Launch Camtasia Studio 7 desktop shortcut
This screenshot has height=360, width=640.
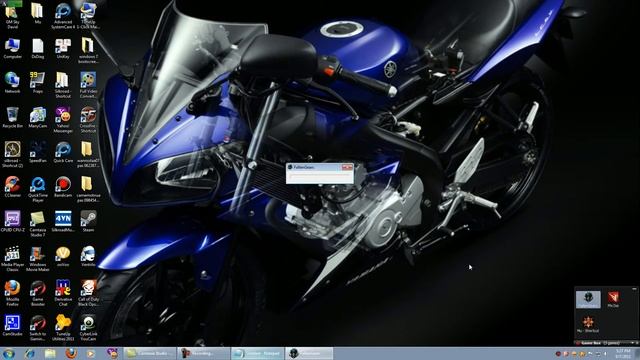pos(38,224)
